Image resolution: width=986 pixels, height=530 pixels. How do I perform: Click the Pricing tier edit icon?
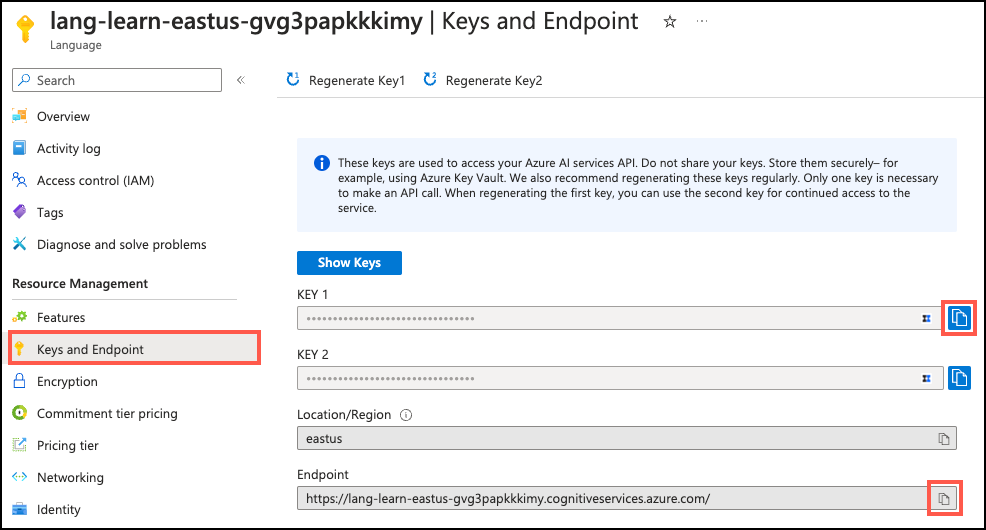click(x=19, y=444)
